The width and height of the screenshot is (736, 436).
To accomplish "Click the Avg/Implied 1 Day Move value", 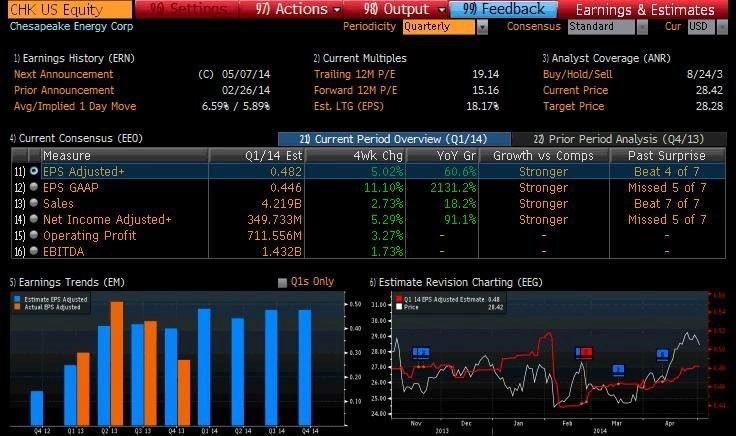I will pos(236,106).
